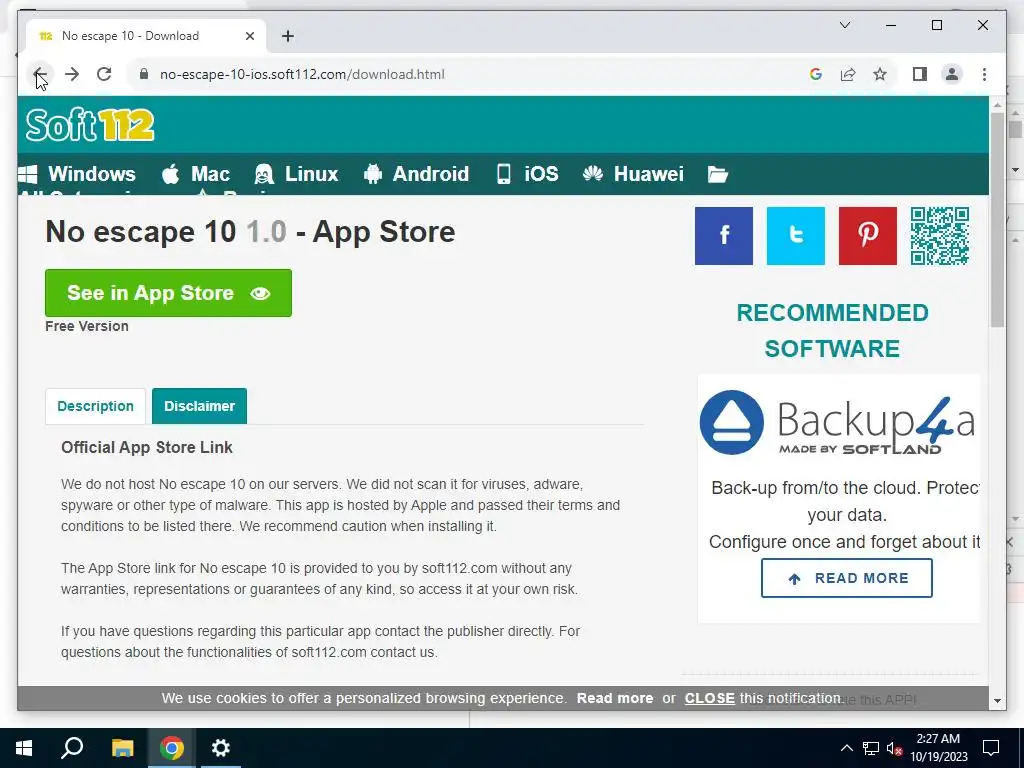1024x768 pixels.
Task: Open a new tab with plus button
Action: pyautogui.click(x=287, y=36)
